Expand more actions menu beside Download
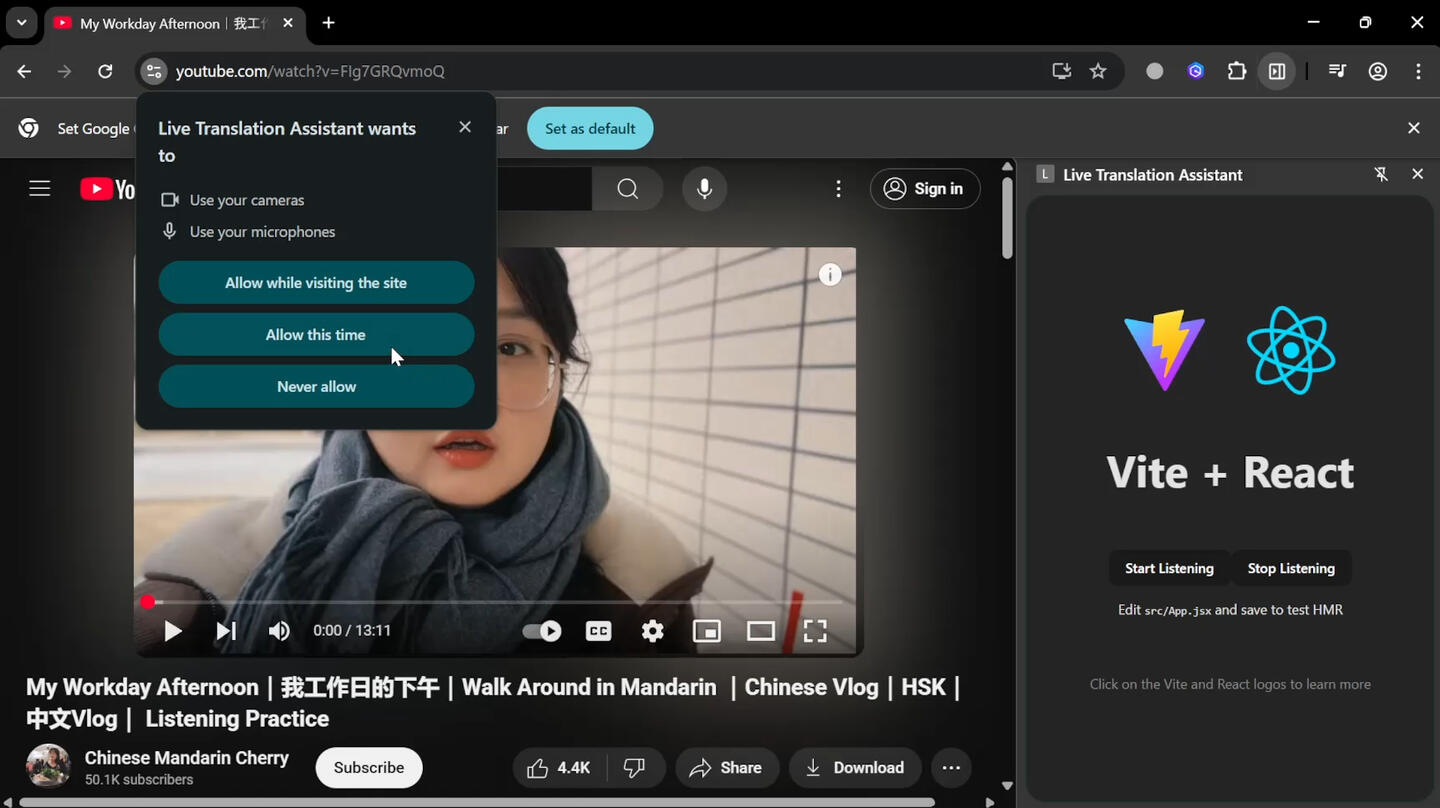The image size is (1440, 808). [x=951, y=768]
